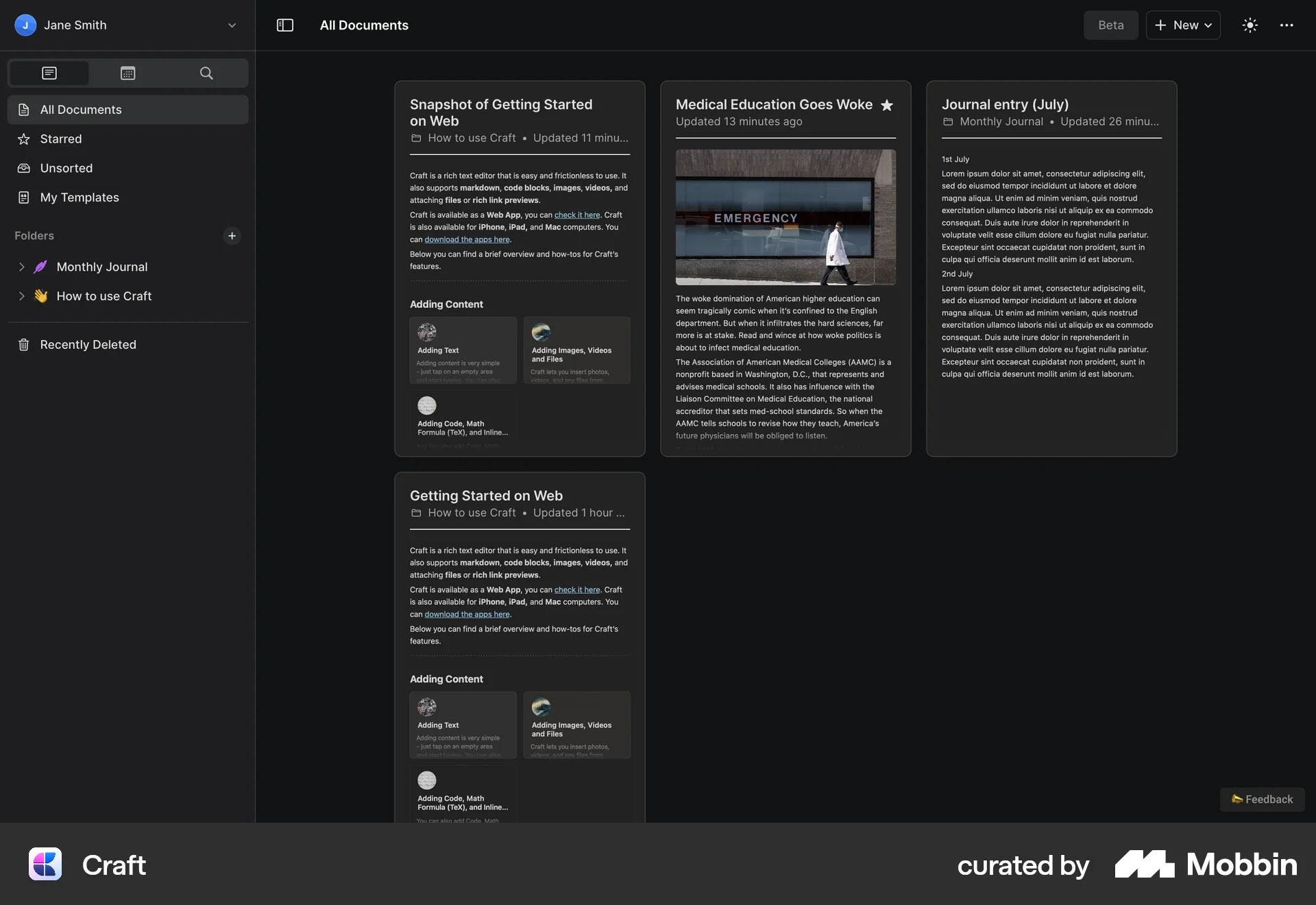Click the folder icon on Snapshot card
1316x905 pixels.
tap(416, 138)
